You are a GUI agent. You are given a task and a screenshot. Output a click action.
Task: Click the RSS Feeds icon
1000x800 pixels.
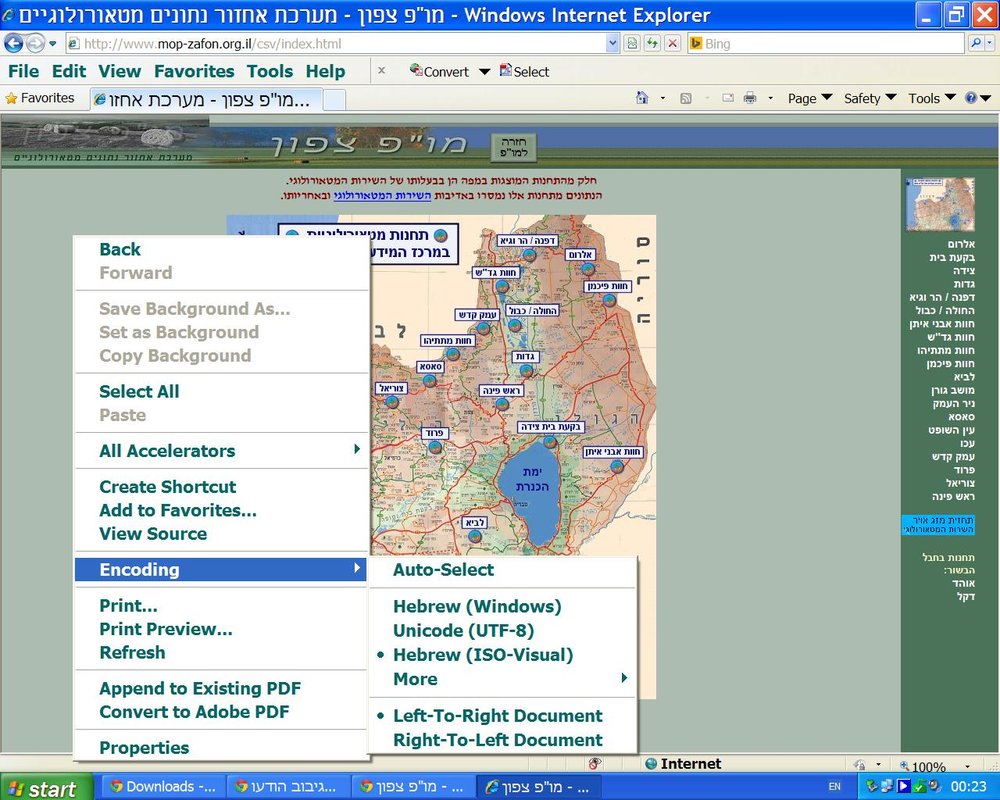[686, 98]
